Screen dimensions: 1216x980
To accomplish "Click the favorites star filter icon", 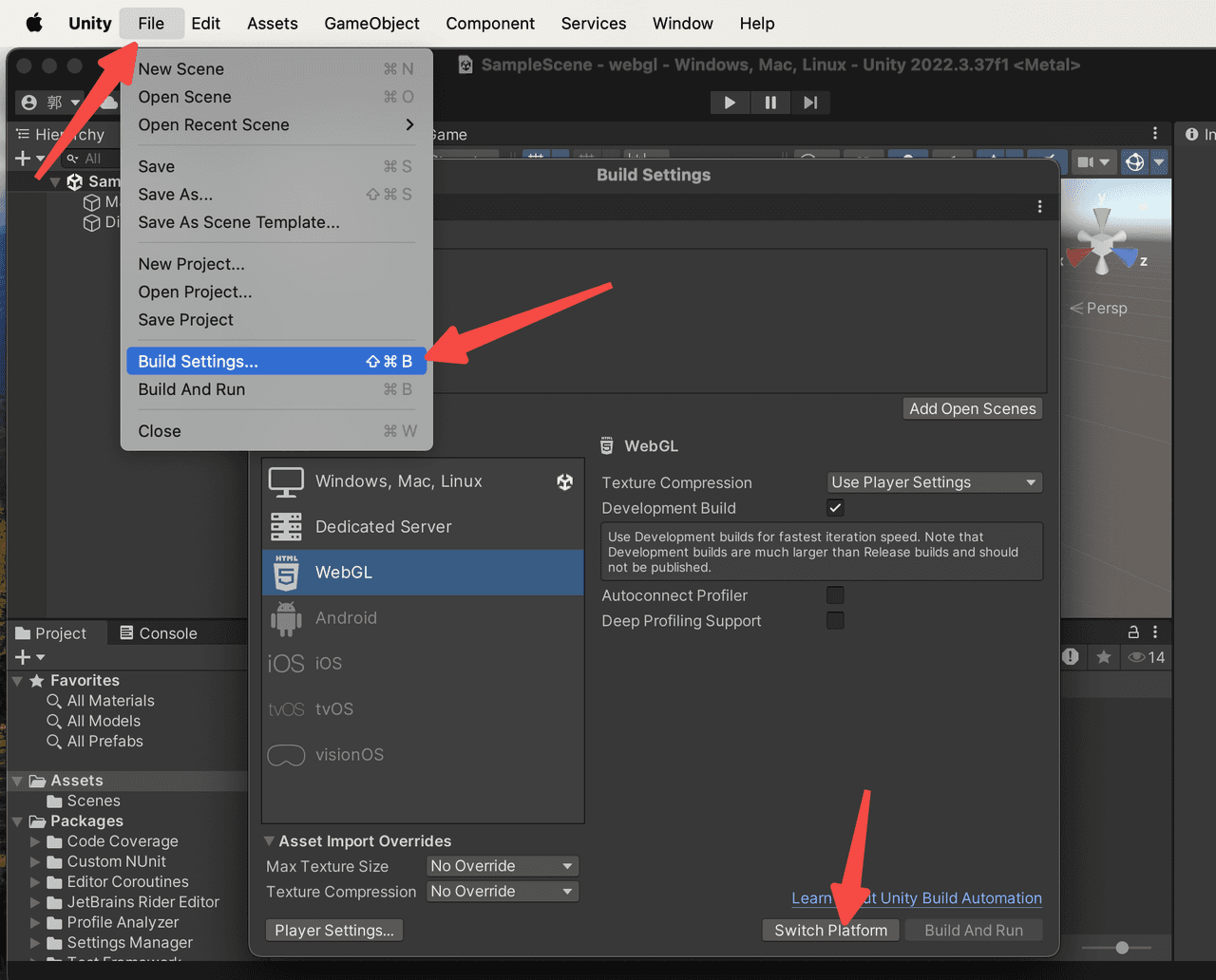I will [x=1103, y=657].
